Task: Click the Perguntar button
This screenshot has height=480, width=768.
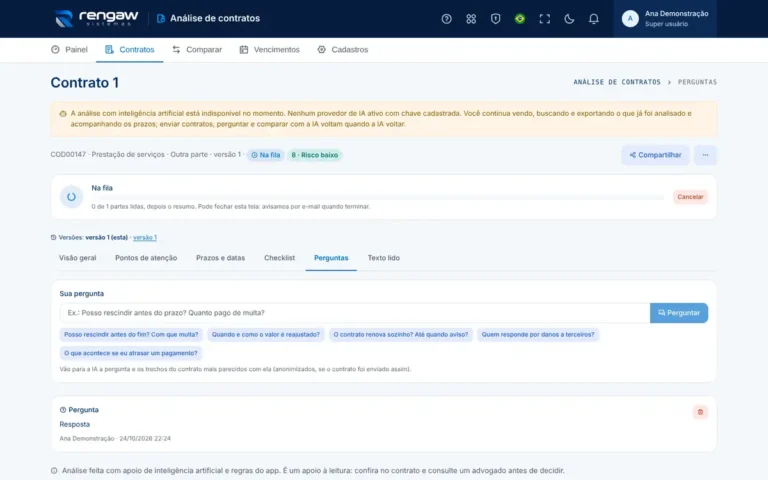Action: [x=679, y=313]
